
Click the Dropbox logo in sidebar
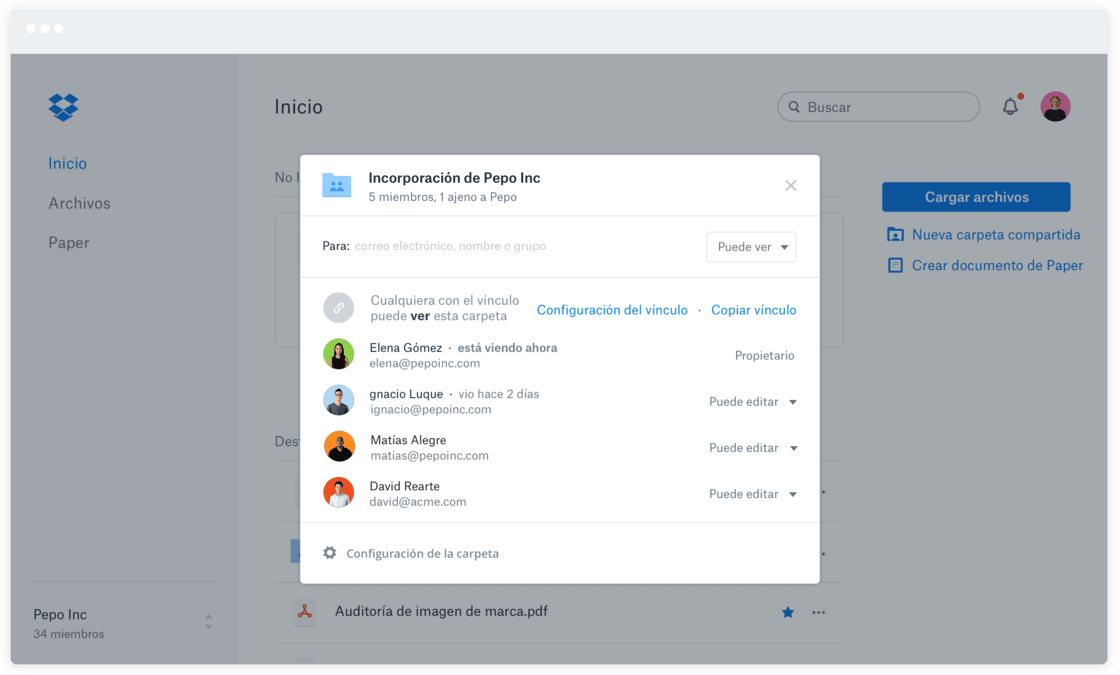[x=63, y=107]
